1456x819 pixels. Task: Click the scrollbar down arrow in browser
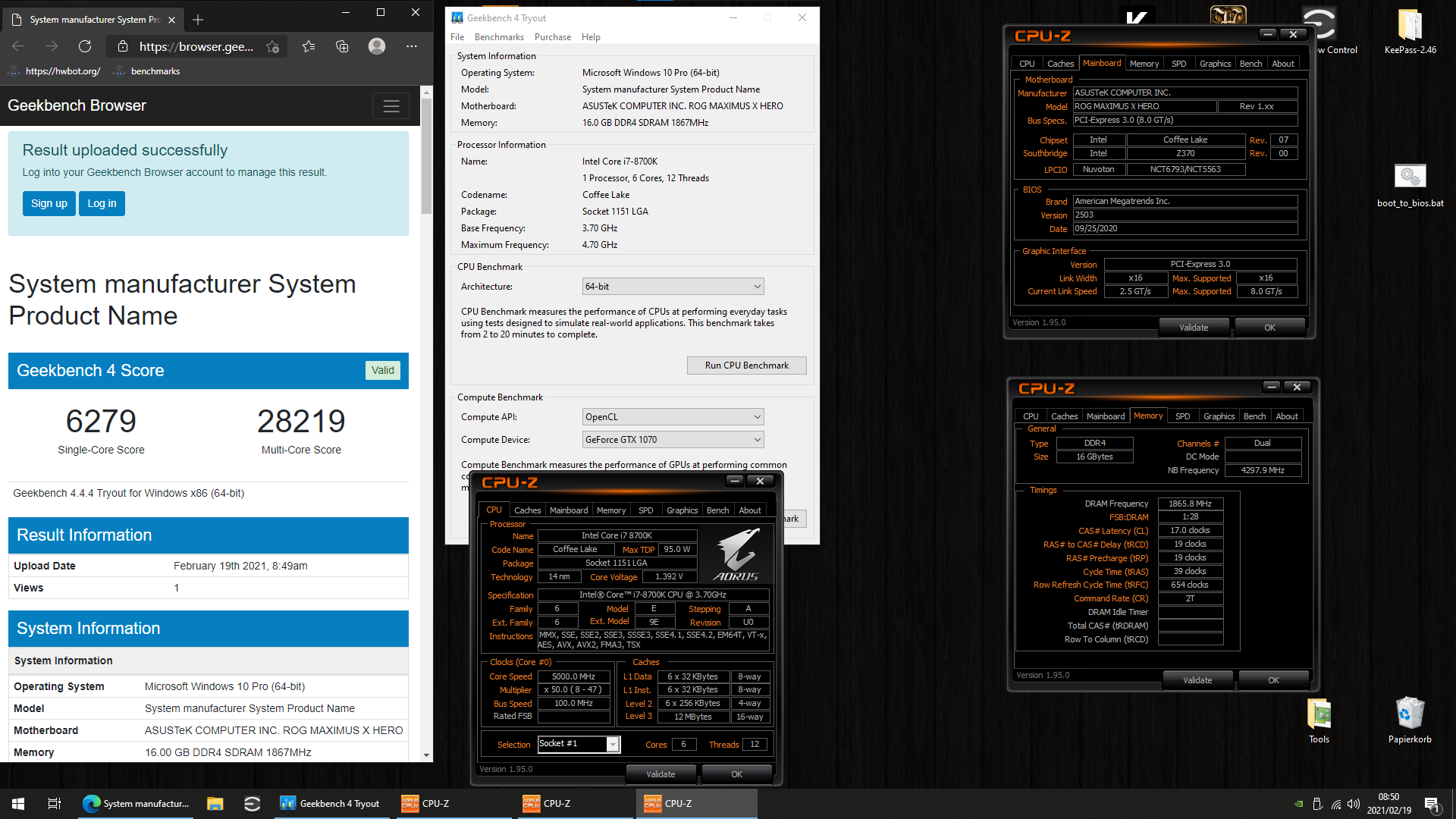pyautogui.click(x=426, y=755)
